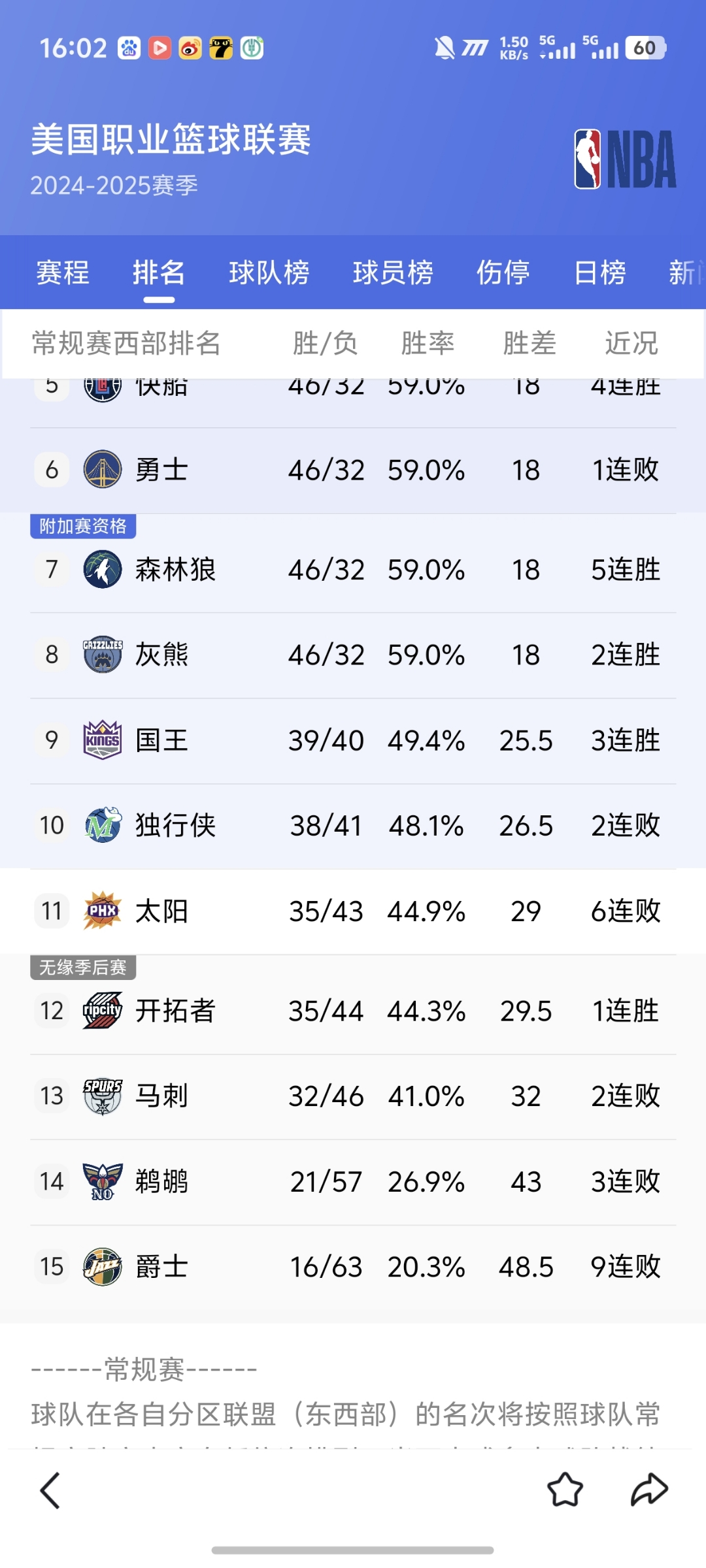Select the Pelicans (鹈鹕) standings row

pos(353,1182)
